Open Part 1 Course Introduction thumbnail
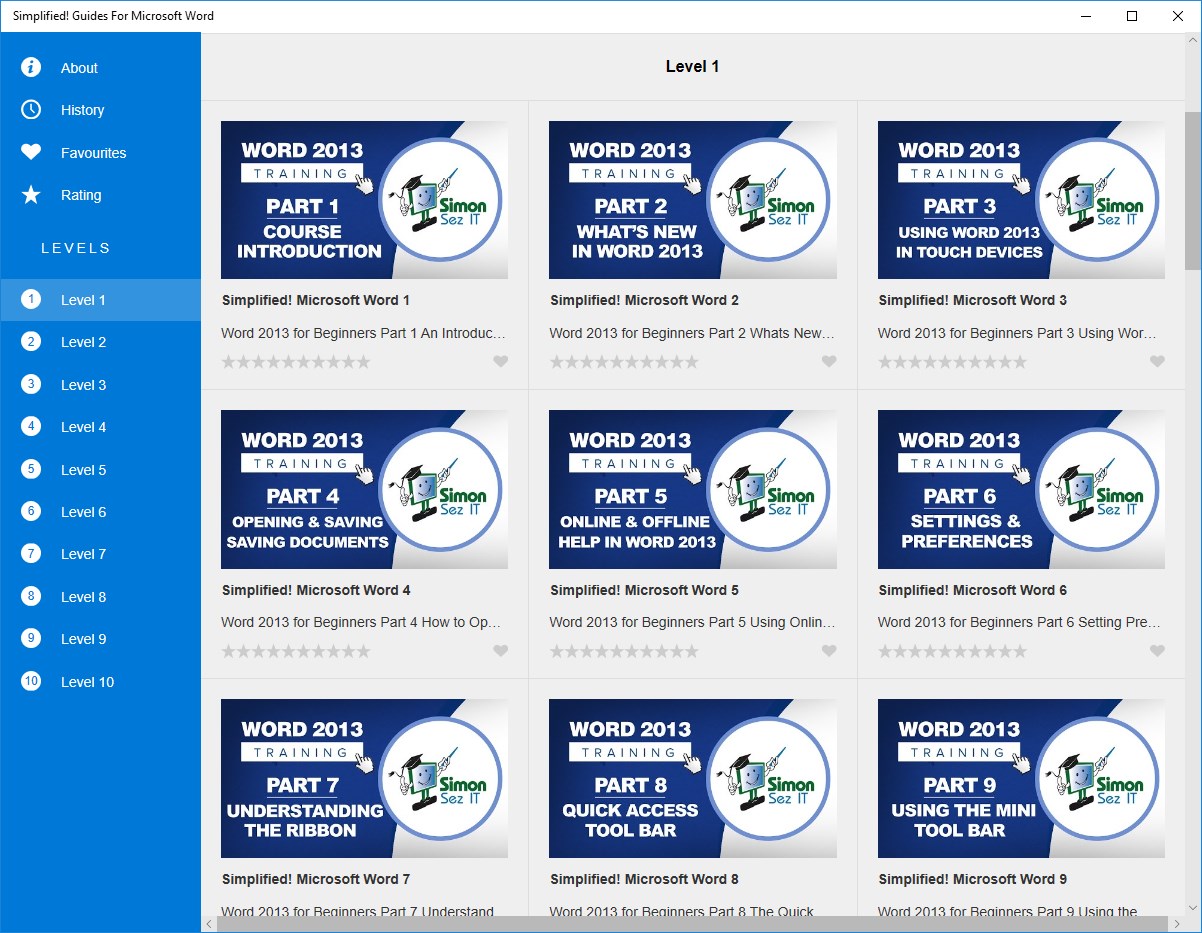Image resolution: width=1202 pixels, height=933 pixels. click(364, 200)
